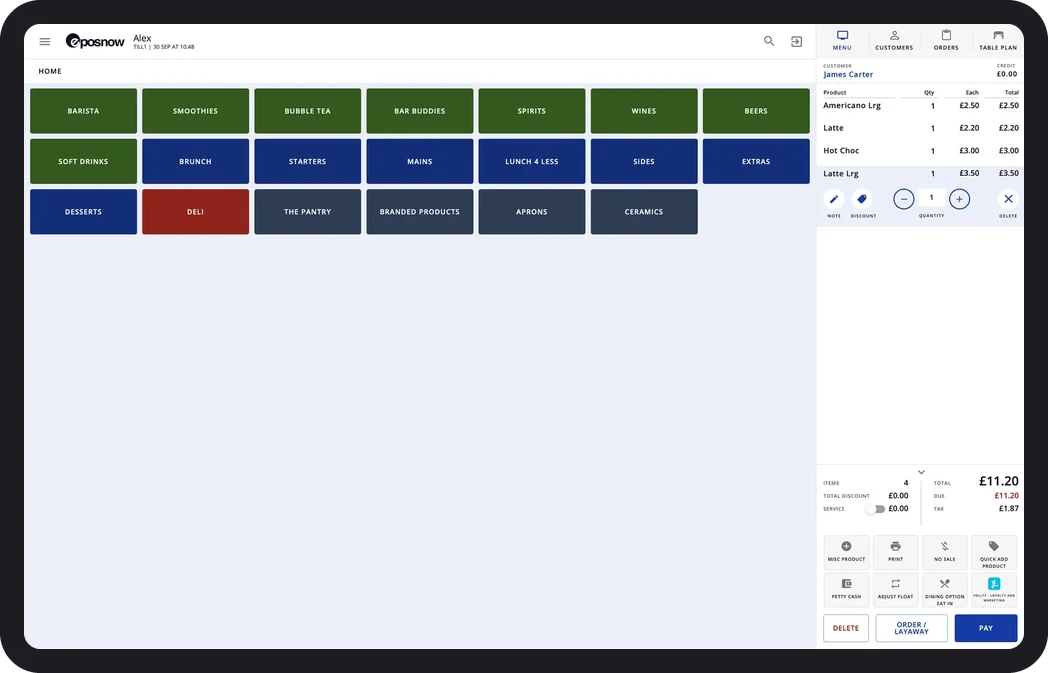Viewport: 1048px width, 673px height.
Task: Open the Table Plan tab
Action: (998, 40)
